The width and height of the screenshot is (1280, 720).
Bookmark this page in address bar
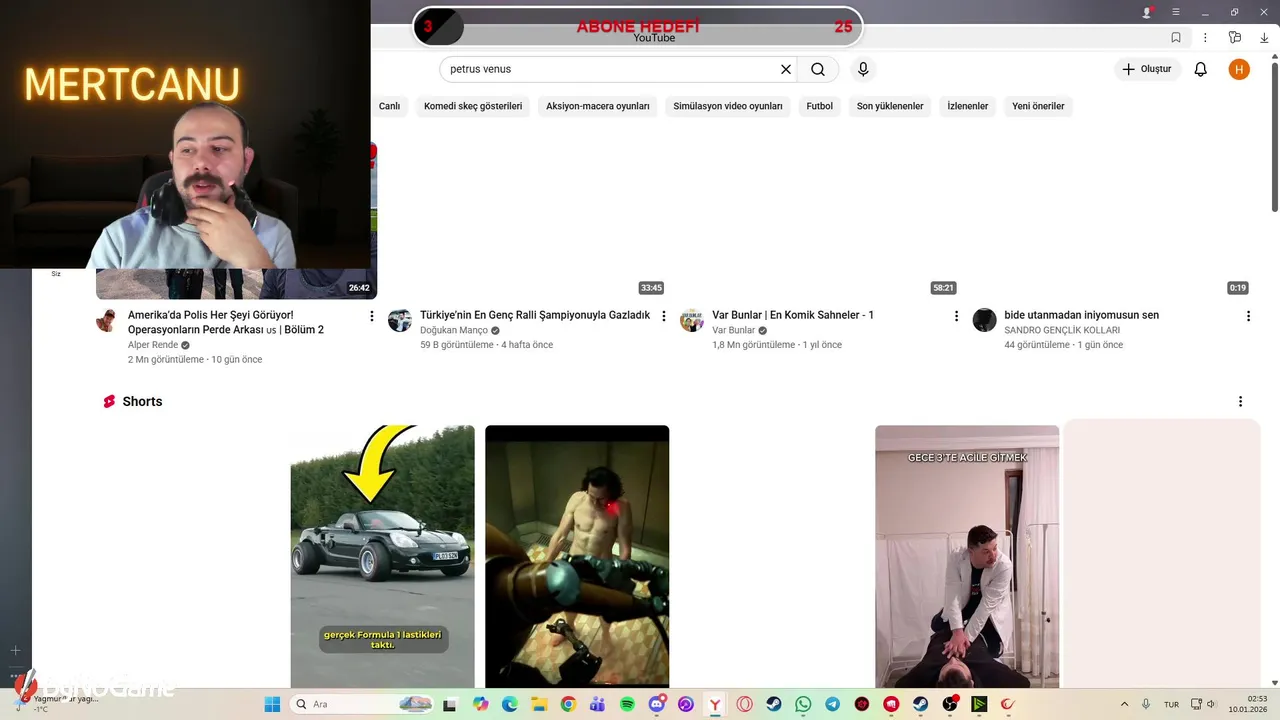pyautogui.click(x=1176, y=37)
